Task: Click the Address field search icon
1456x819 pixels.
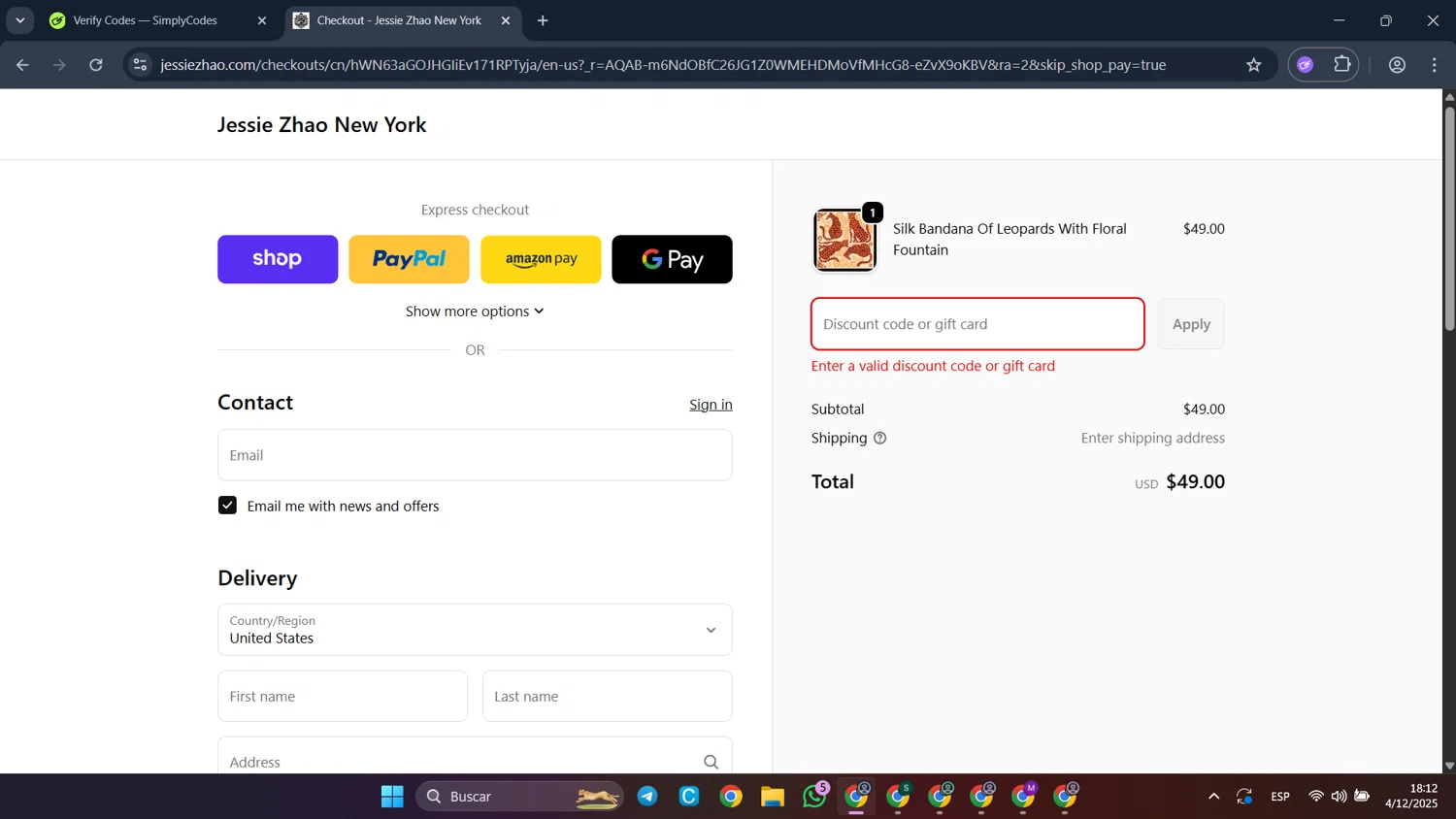Action: [711, 762]
